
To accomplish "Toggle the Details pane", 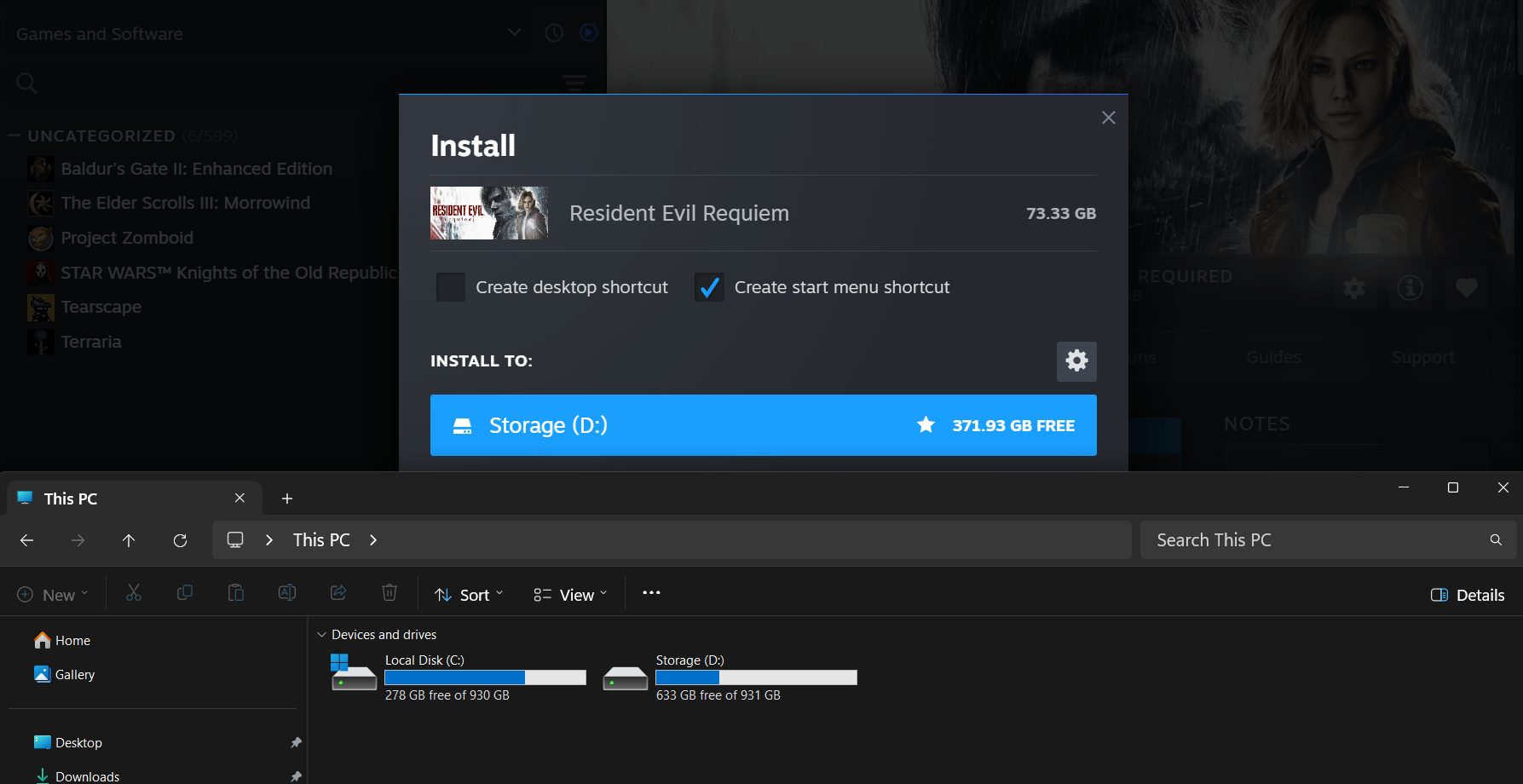I will (x=1467, y=595).
